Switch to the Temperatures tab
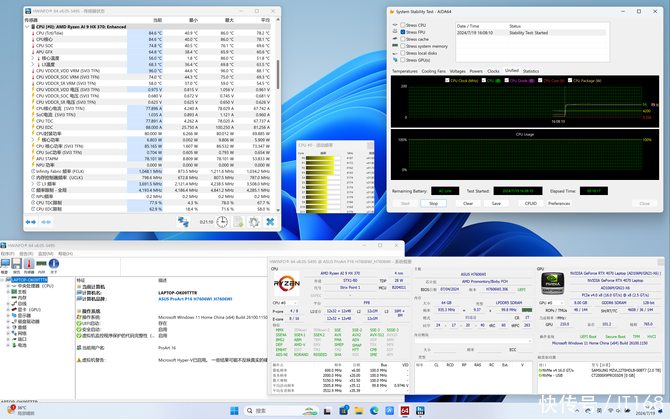Screen dimensions: 670x419 point(404,71)
